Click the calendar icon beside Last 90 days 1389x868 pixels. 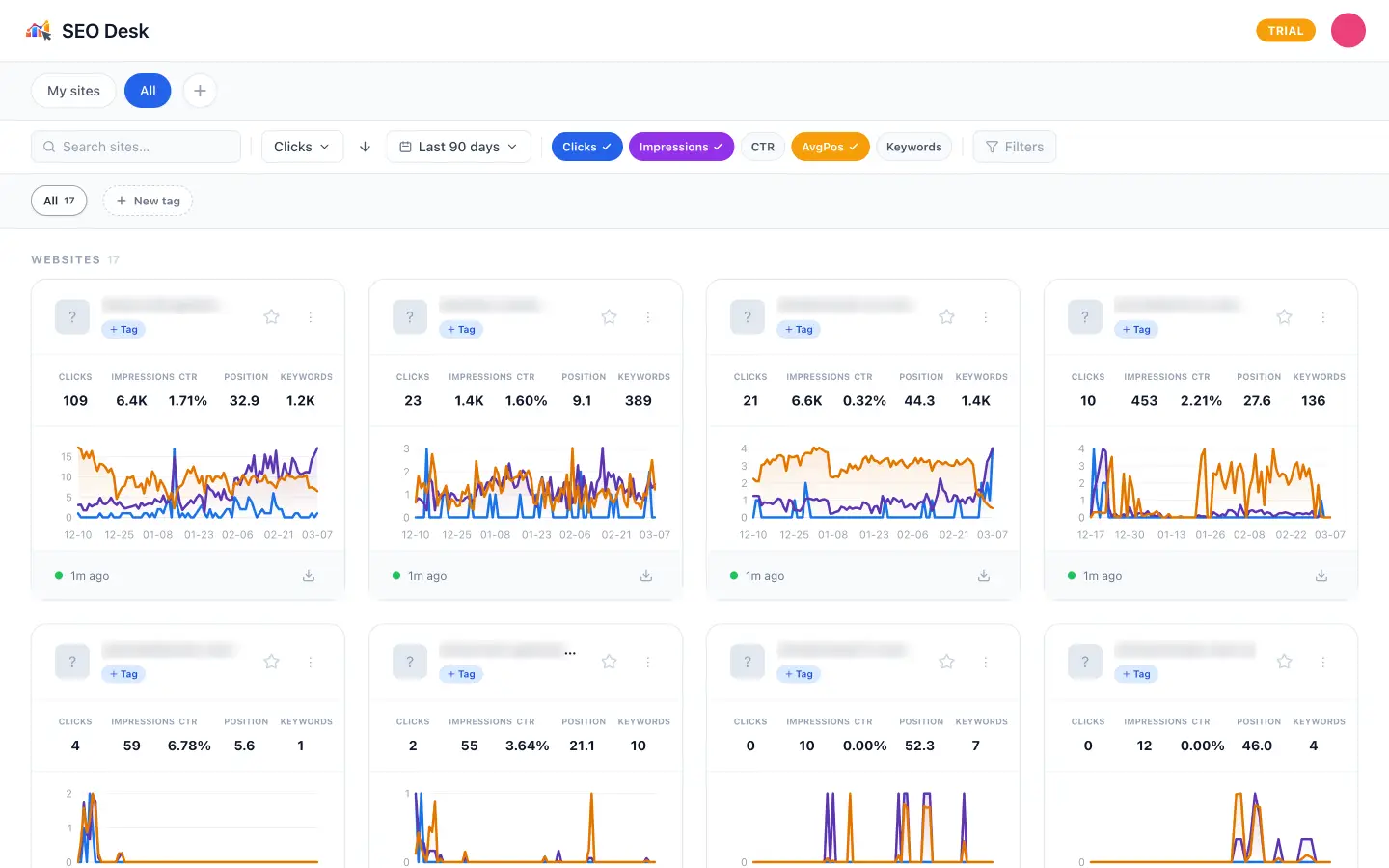(404, 146)
